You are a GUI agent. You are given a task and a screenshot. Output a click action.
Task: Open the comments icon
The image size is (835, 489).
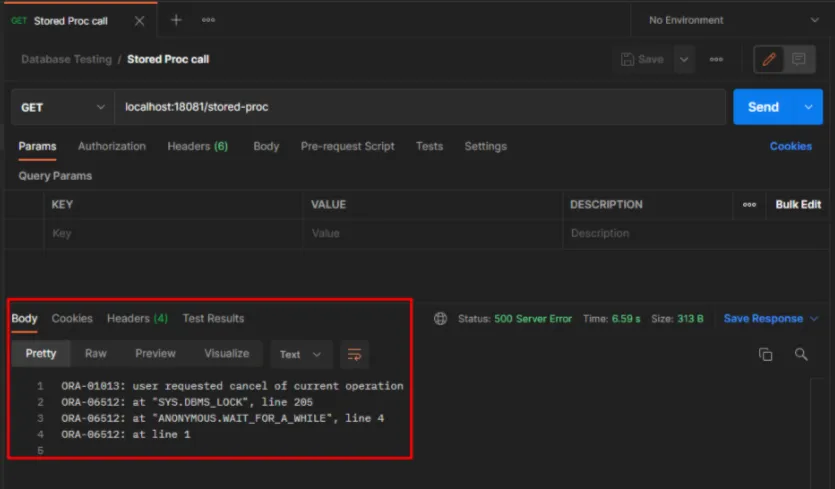click(799, 59)
